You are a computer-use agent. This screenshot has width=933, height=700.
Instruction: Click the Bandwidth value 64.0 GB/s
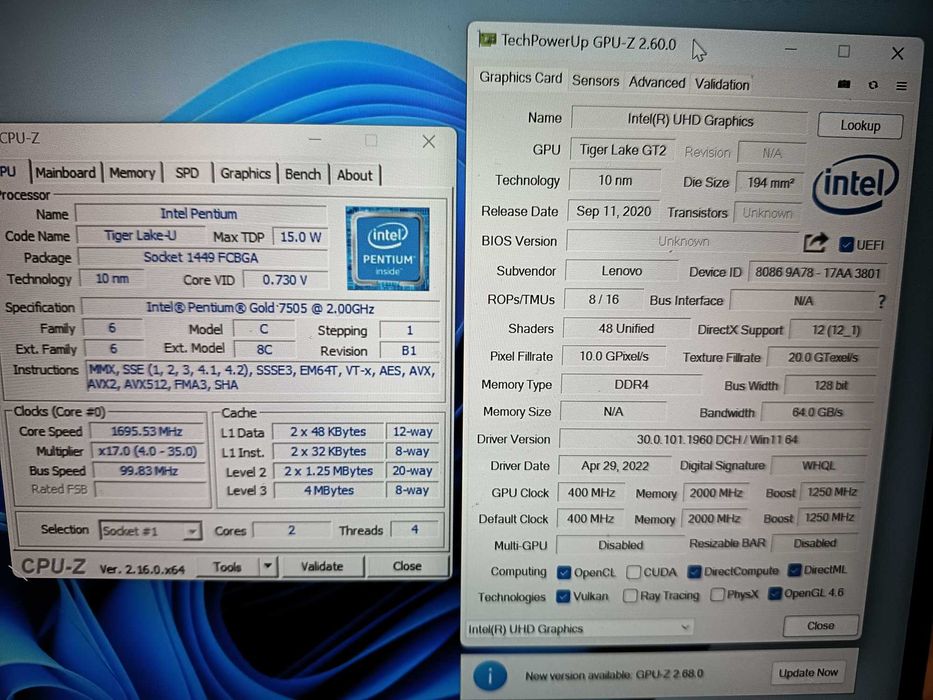click(x=817, y=412)
